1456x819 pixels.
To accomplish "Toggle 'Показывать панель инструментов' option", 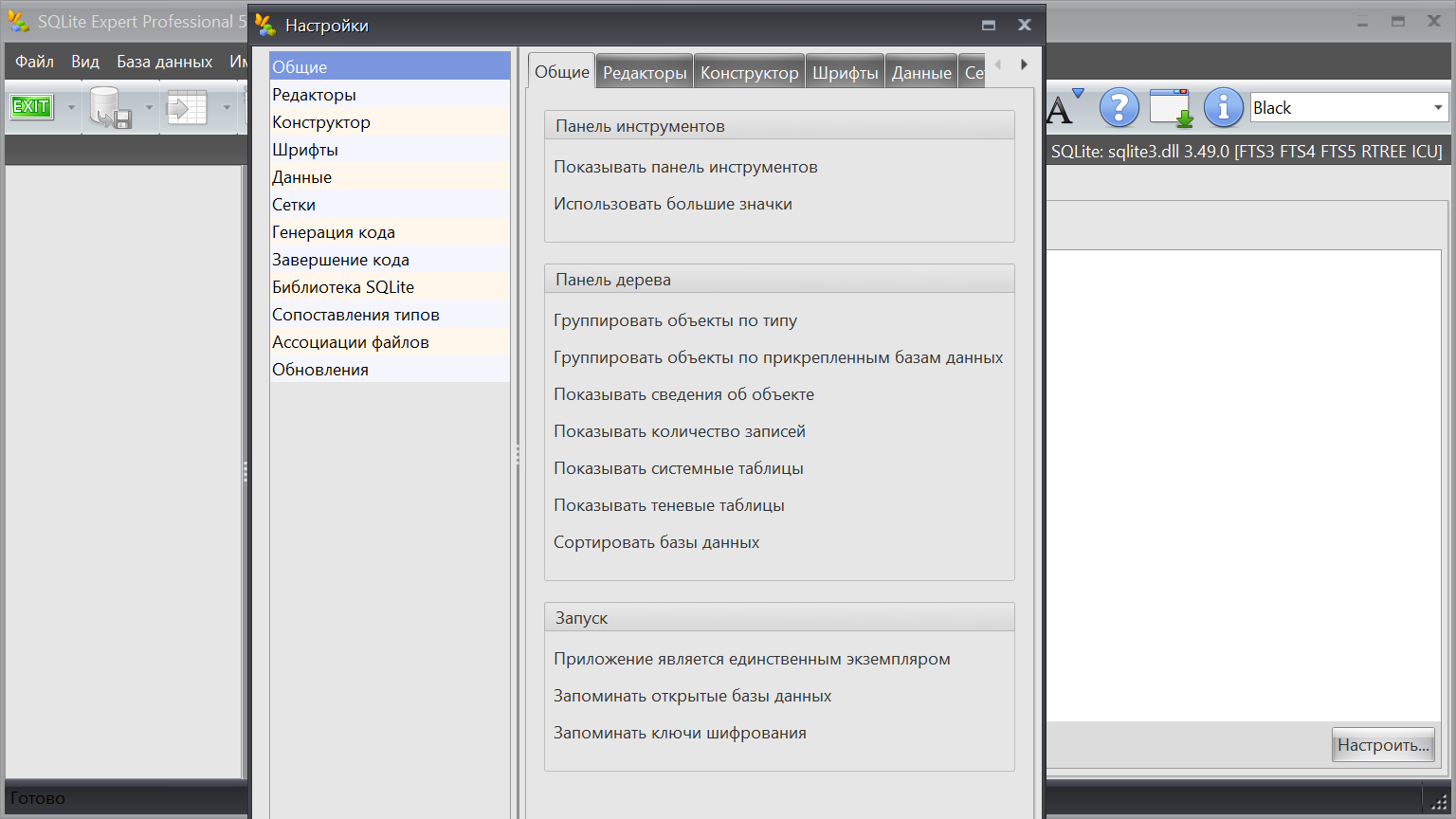I will coord(685,167).
